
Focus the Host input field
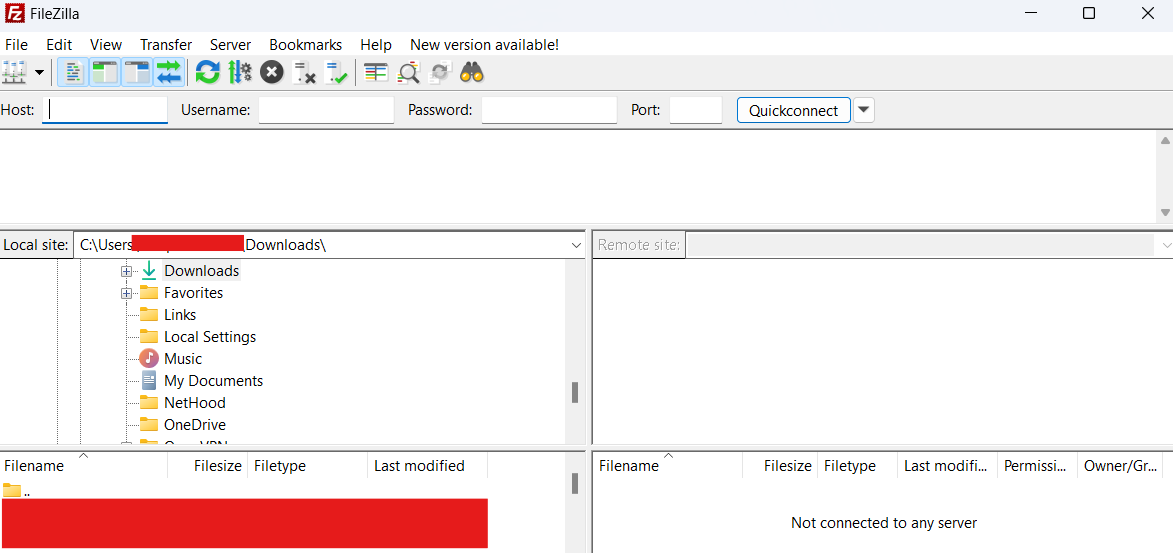105,110
